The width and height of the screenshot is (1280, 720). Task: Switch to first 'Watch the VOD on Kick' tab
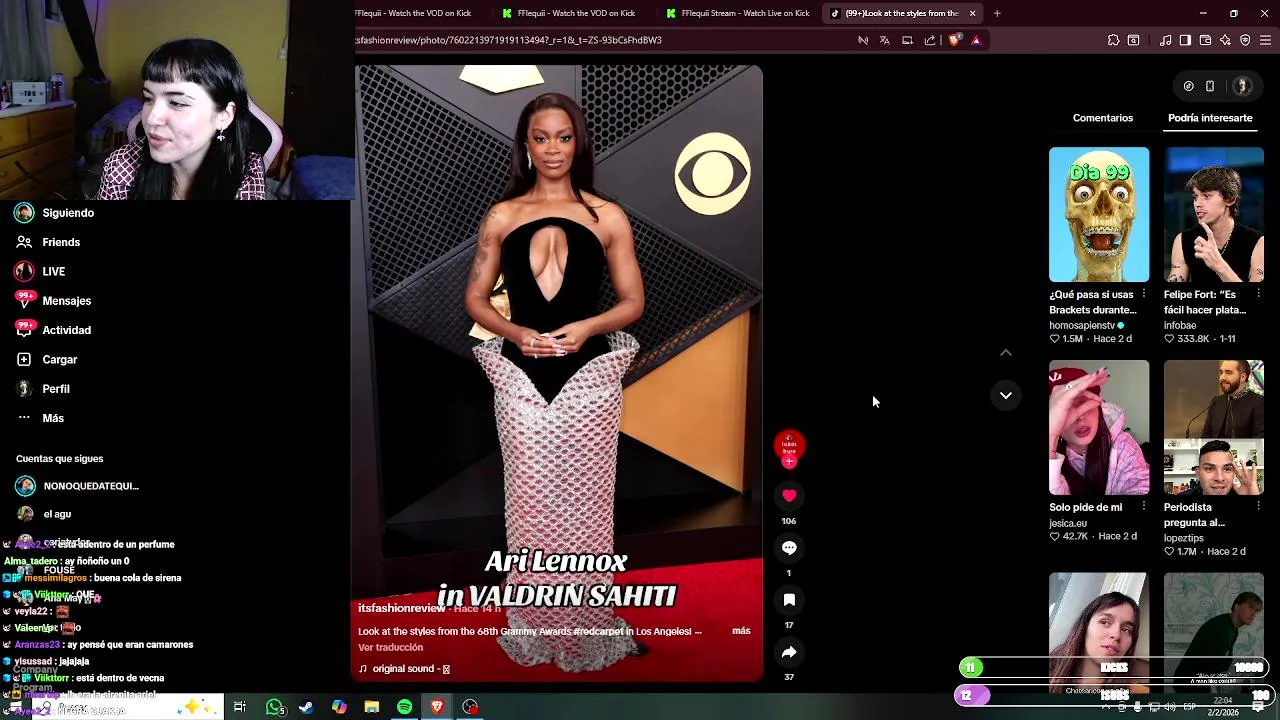(413, 13)
